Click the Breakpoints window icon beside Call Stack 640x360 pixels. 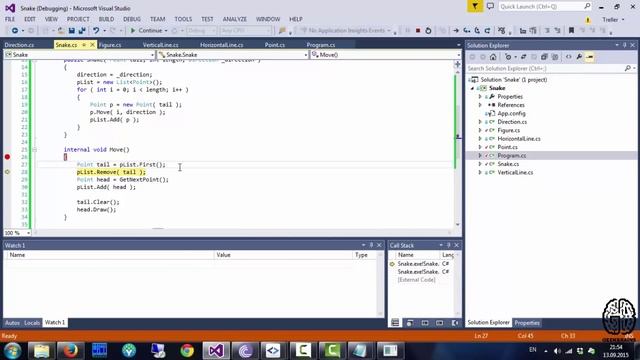point(410,323)
